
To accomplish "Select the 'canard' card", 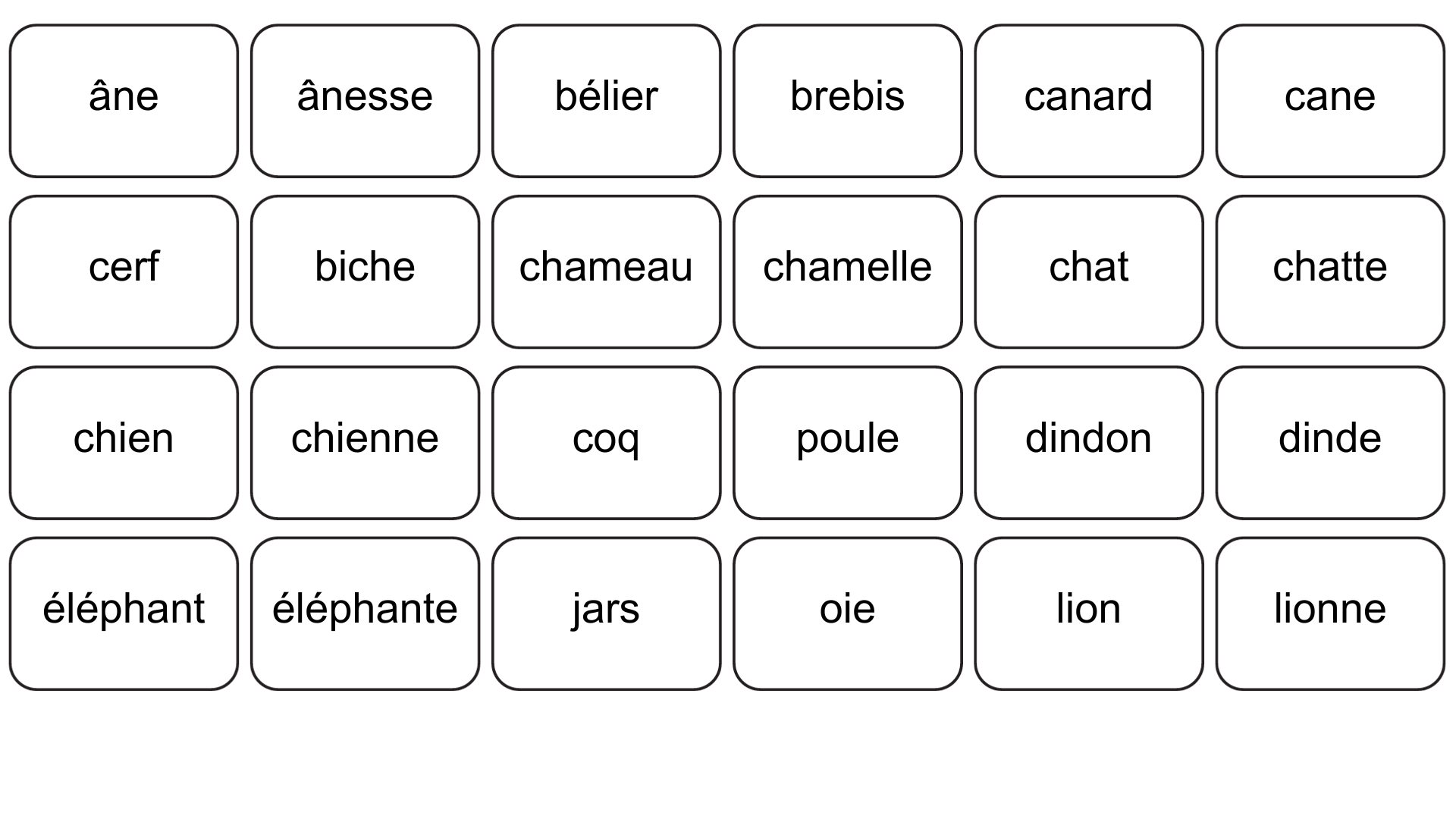I will click(1088, 101).
